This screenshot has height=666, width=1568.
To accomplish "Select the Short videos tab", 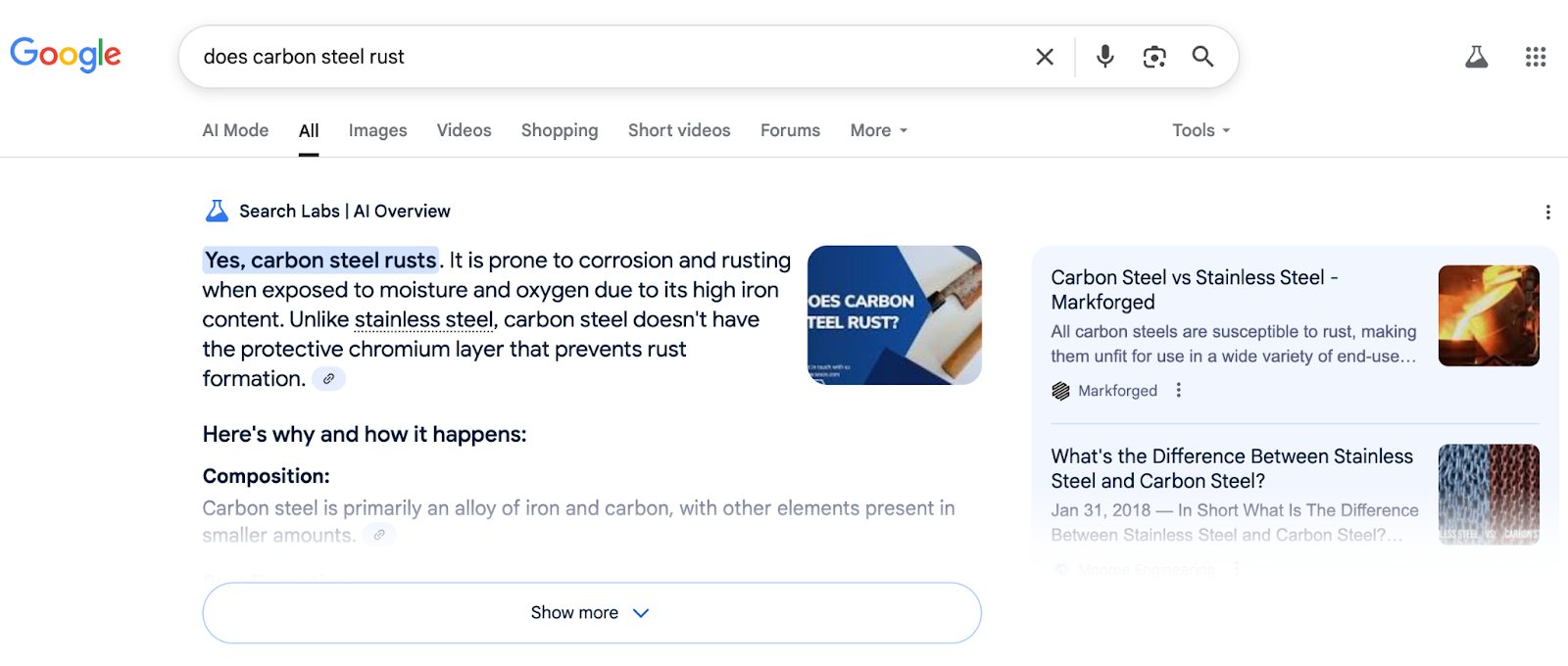I will [x=678, y=130].
